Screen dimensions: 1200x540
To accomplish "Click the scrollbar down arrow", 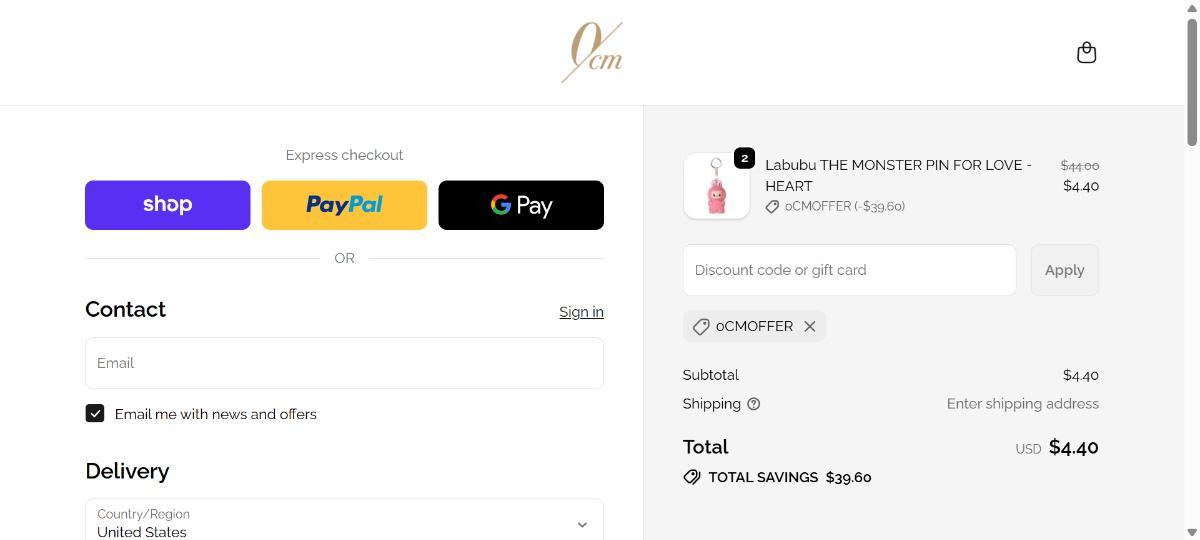I will coord(1191,532).
